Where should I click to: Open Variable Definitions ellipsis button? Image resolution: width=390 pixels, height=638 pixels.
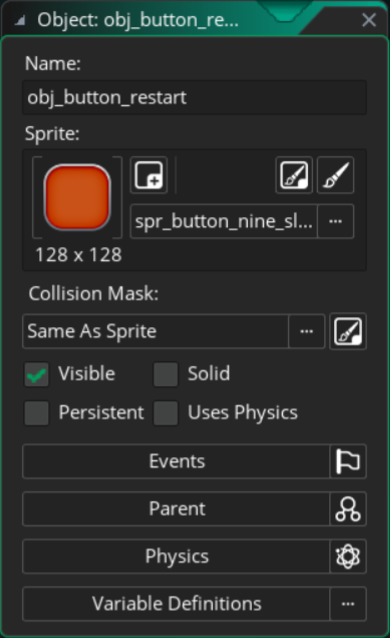348,604
